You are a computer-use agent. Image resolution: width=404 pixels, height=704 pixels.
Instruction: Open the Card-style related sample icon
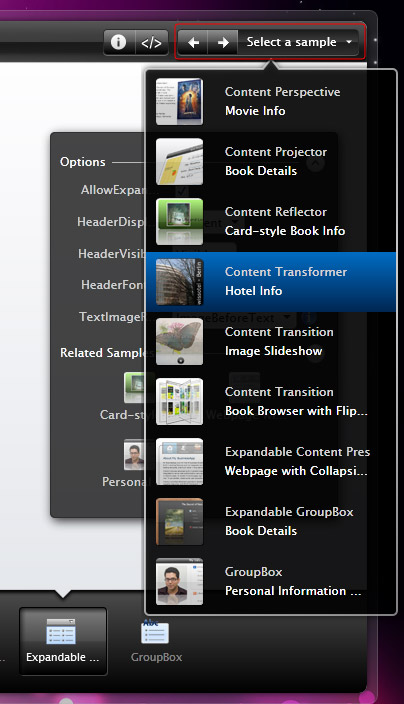135,388
